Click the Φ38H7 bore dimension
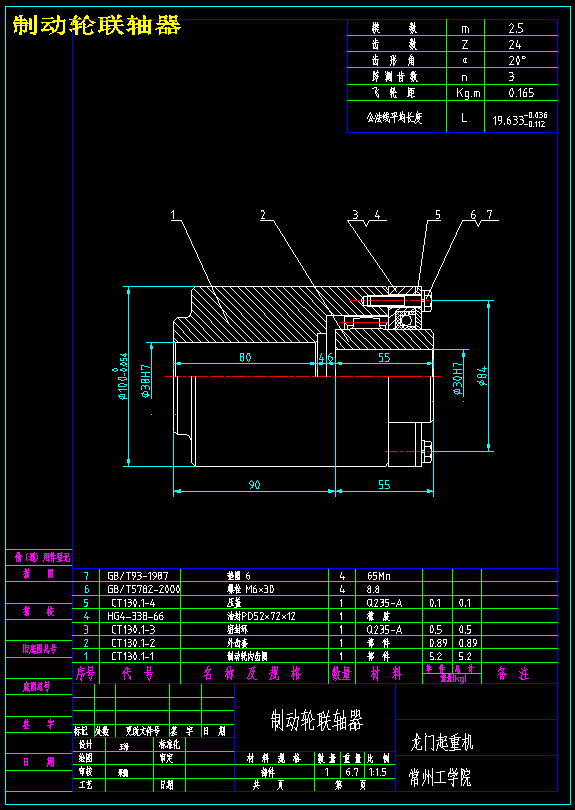The width and height of the screenshot is (575, 810). click(x=146, y=379)
